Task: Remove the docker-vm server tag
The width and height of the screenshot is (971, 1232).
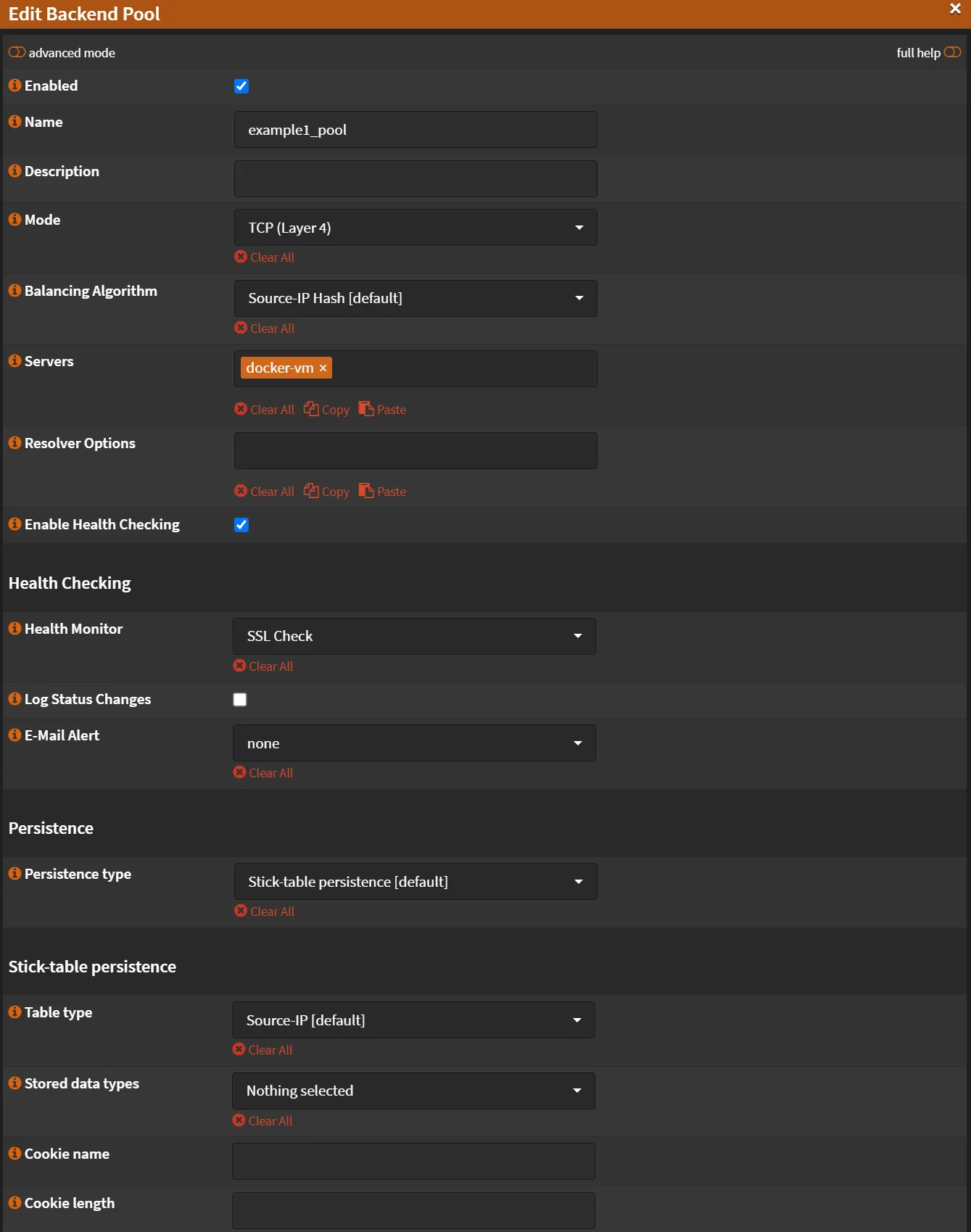Action: click(x=323, y=368)
